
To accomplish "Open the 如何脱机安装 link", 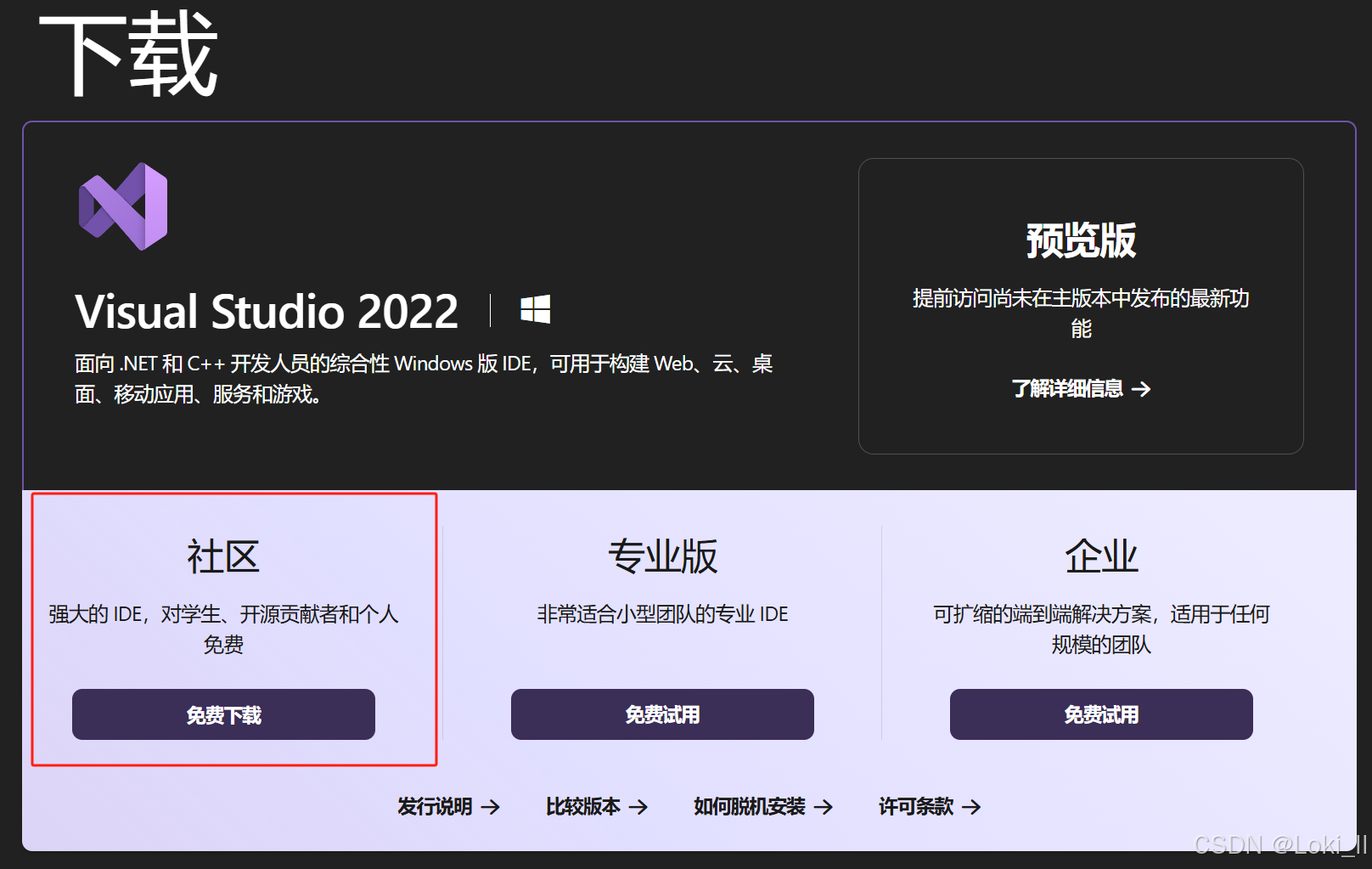I will [762, 806].
